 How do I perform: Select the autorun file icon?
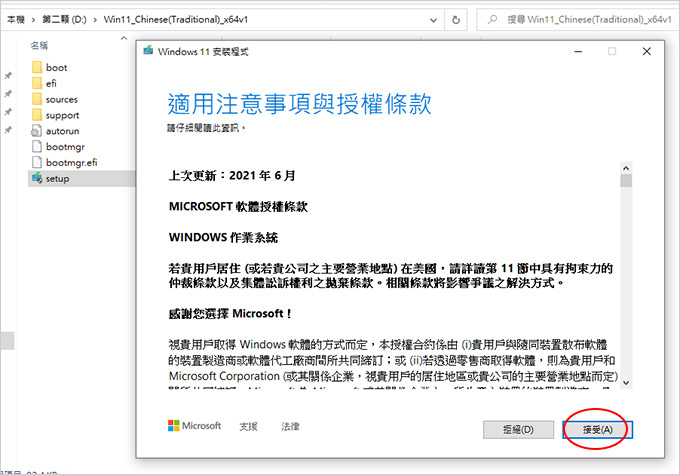(37, 131)
